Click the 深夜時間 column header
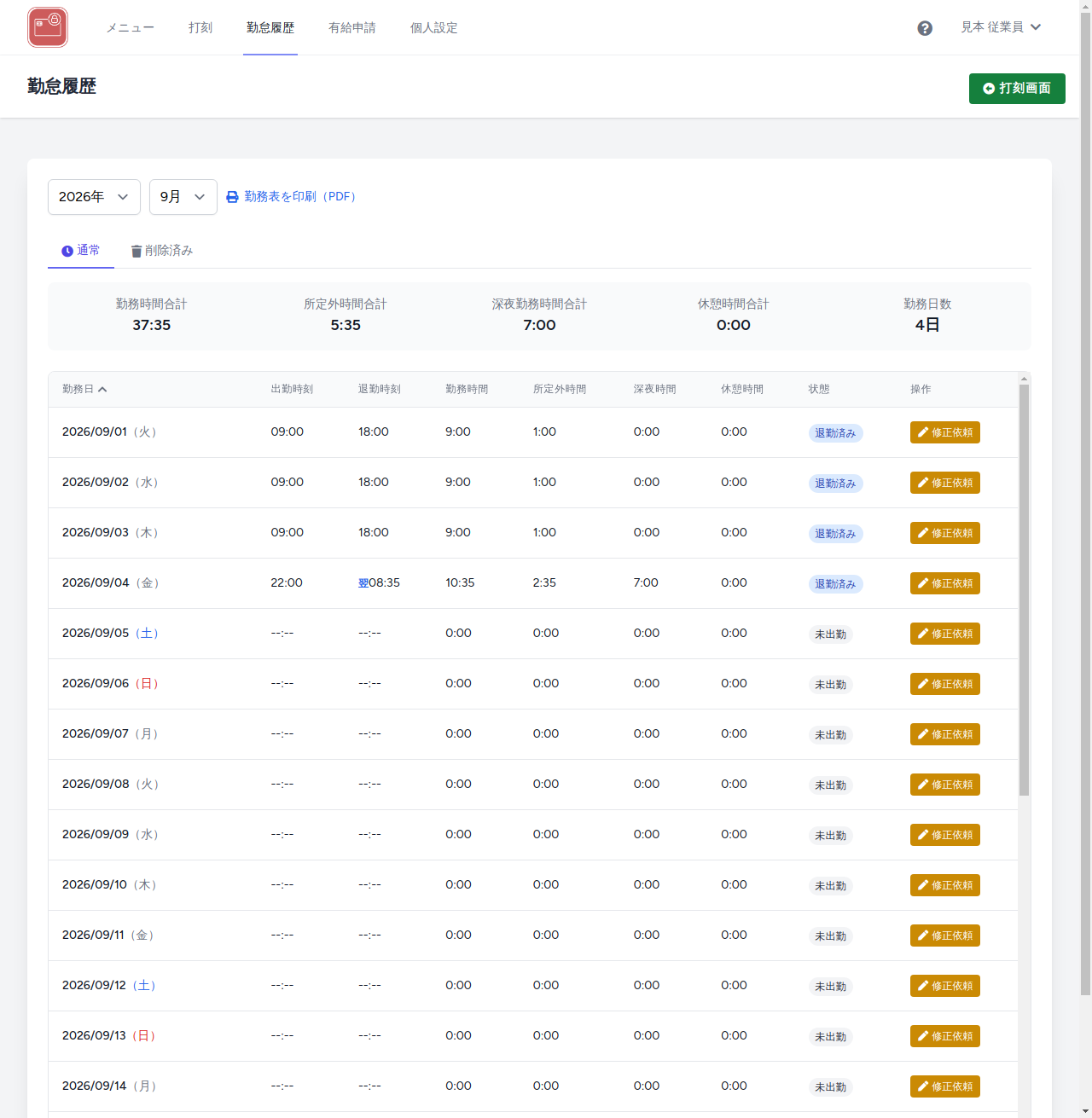1092x1118 pixels. 655,389
